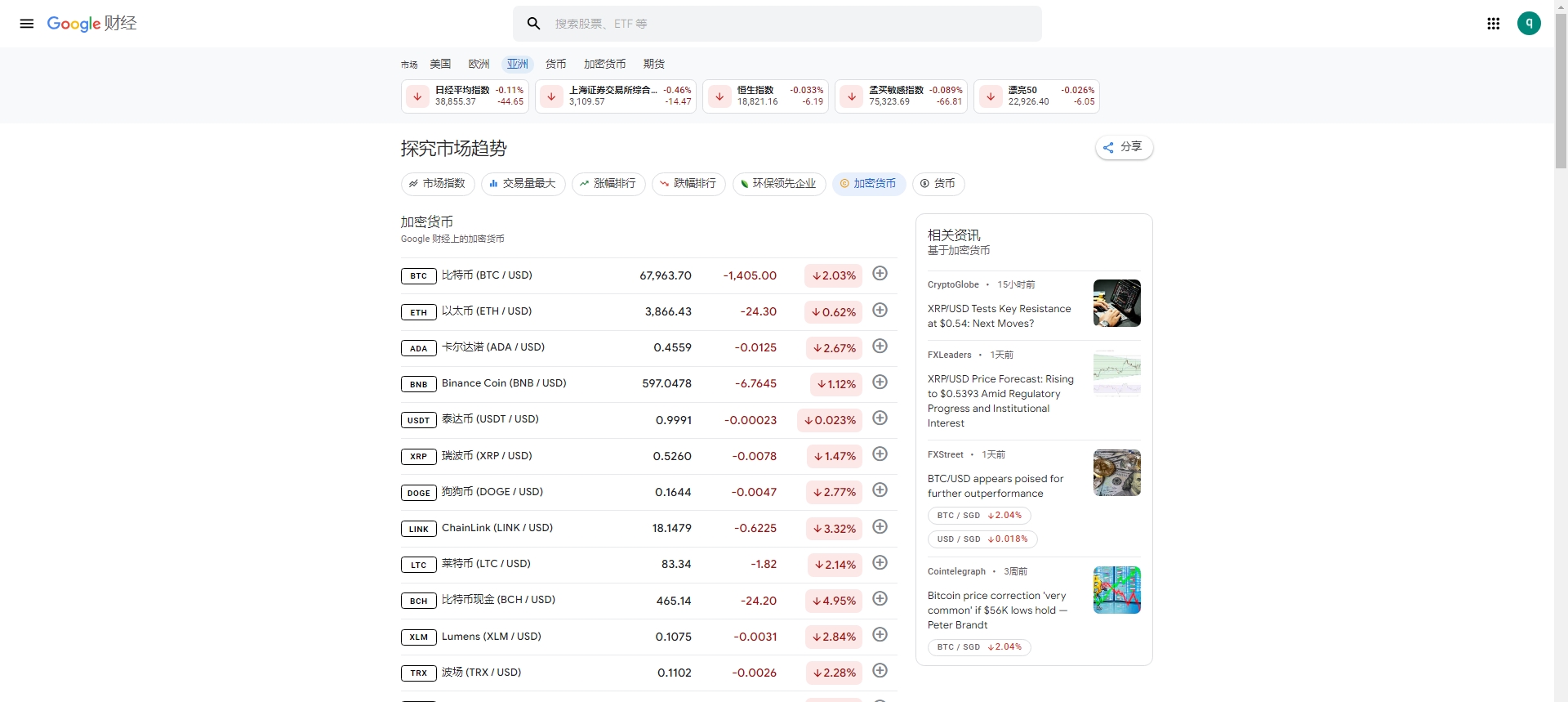Select the 跌幅排行 filter chip

point(688,184)
